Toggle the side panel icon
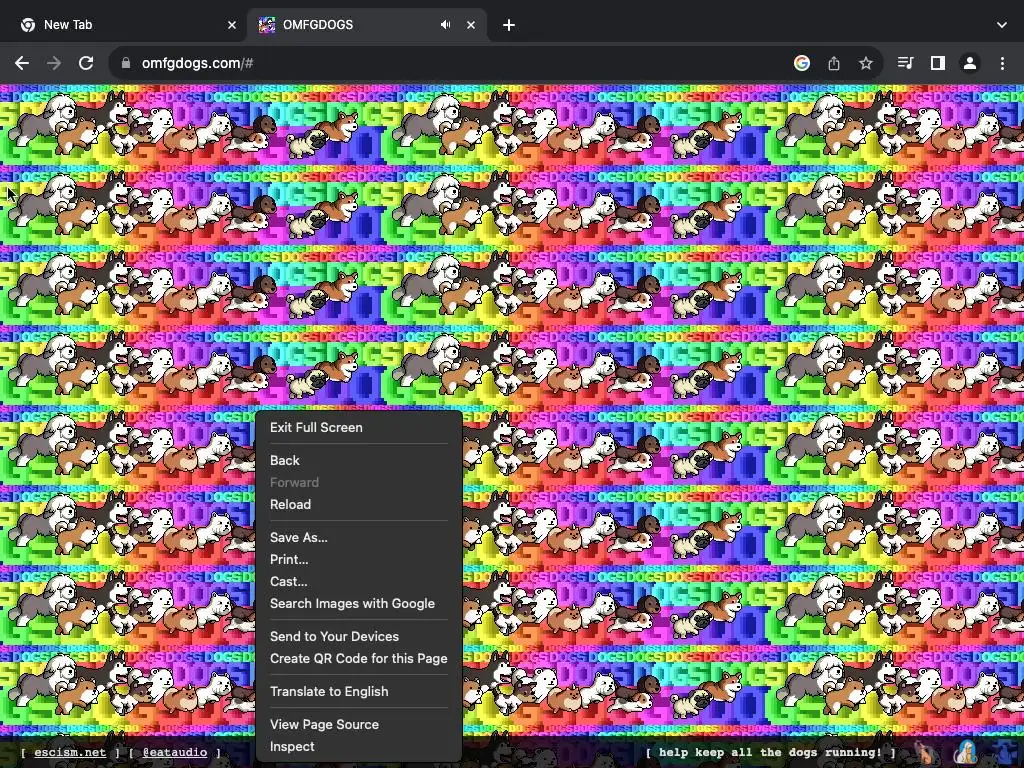Viewport: 1024px width, 768px height. pyautogui.click(x=938, y=63)
